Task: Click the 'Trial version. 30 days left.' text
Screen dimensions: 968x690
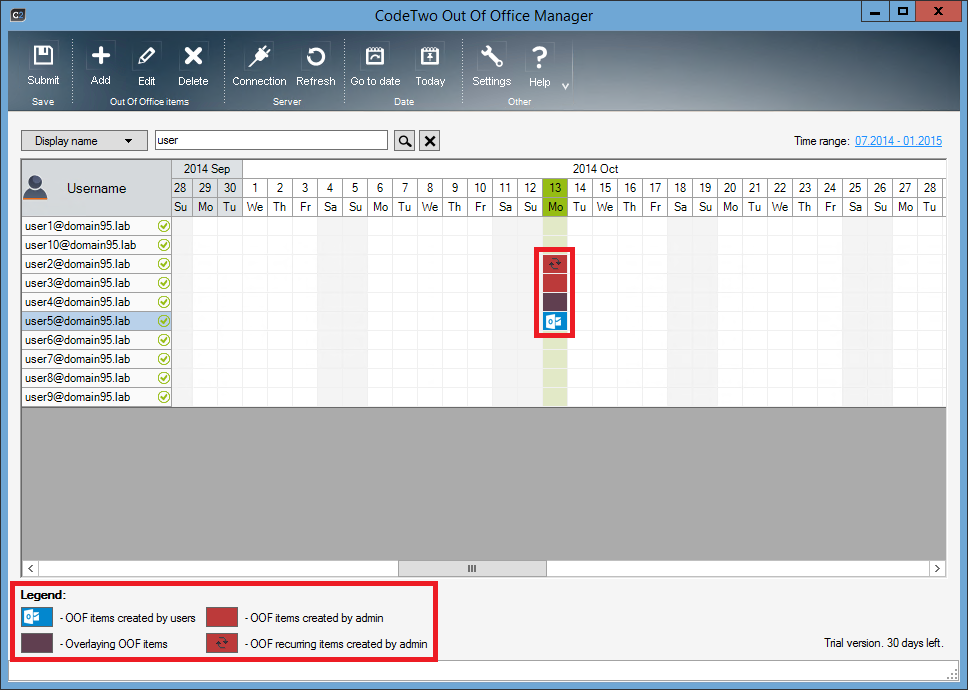Action: [x=883, y=643]
